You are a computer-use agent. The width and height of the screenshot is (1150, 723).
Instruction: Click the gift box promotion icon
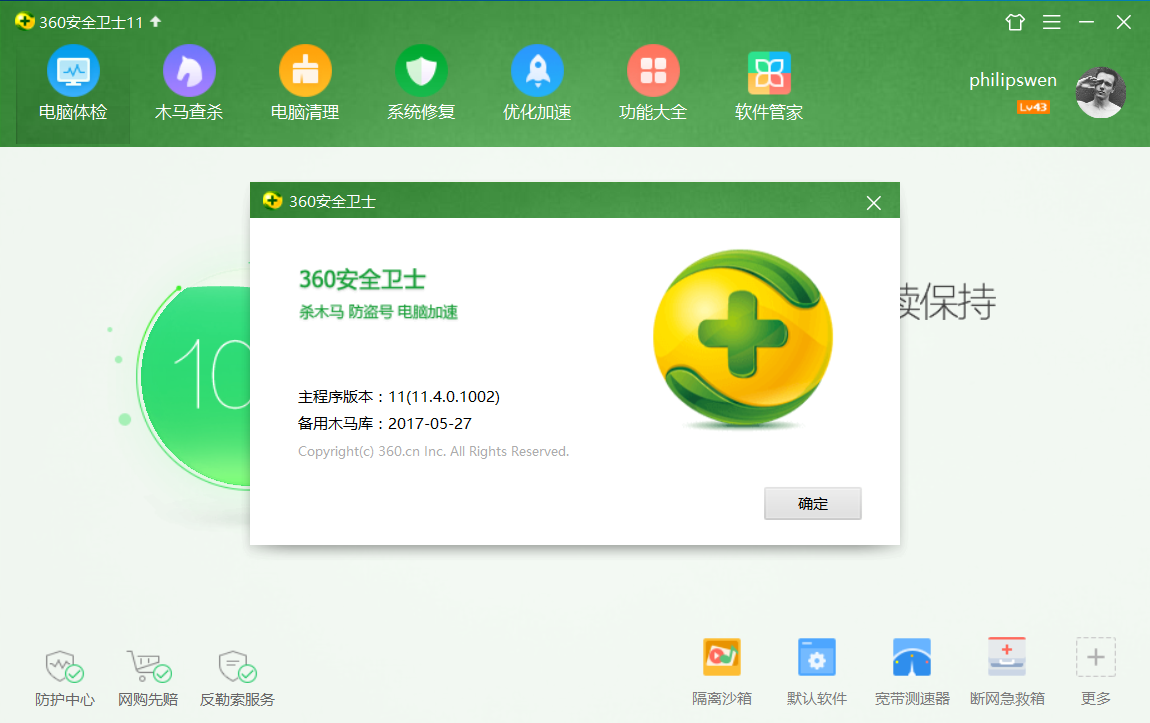[x=1014, y=20]
